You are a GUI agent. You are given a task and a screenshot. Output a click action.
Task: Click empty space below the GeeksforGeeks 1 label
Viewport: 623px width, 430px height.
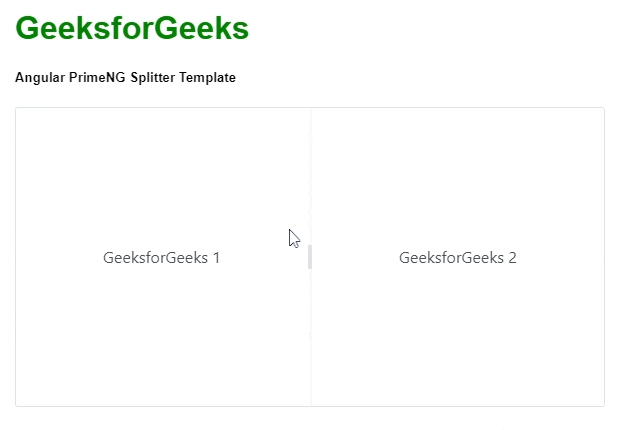(161, 340)
